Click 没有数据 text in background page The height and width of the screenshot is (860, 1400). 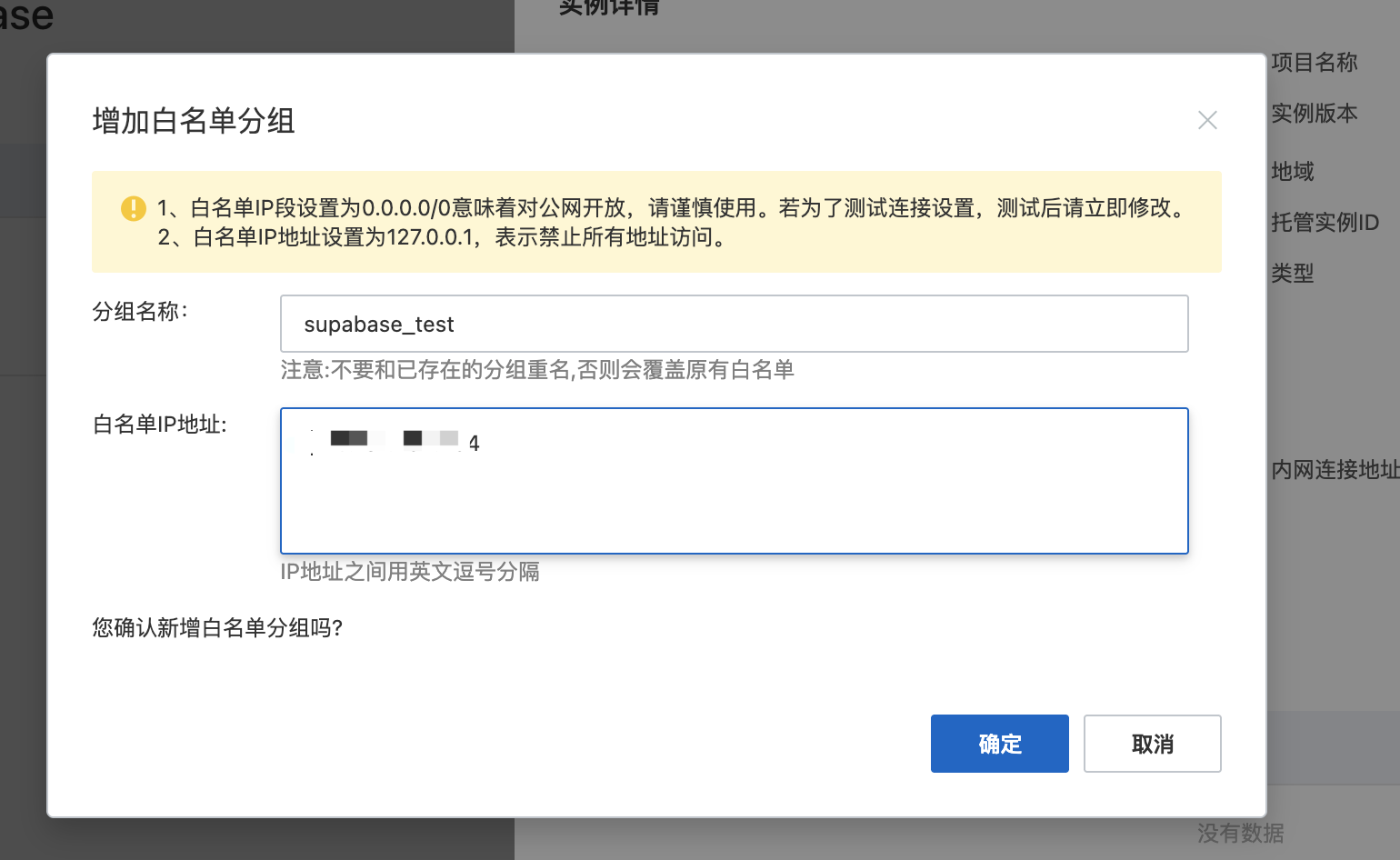[1240, 834]
